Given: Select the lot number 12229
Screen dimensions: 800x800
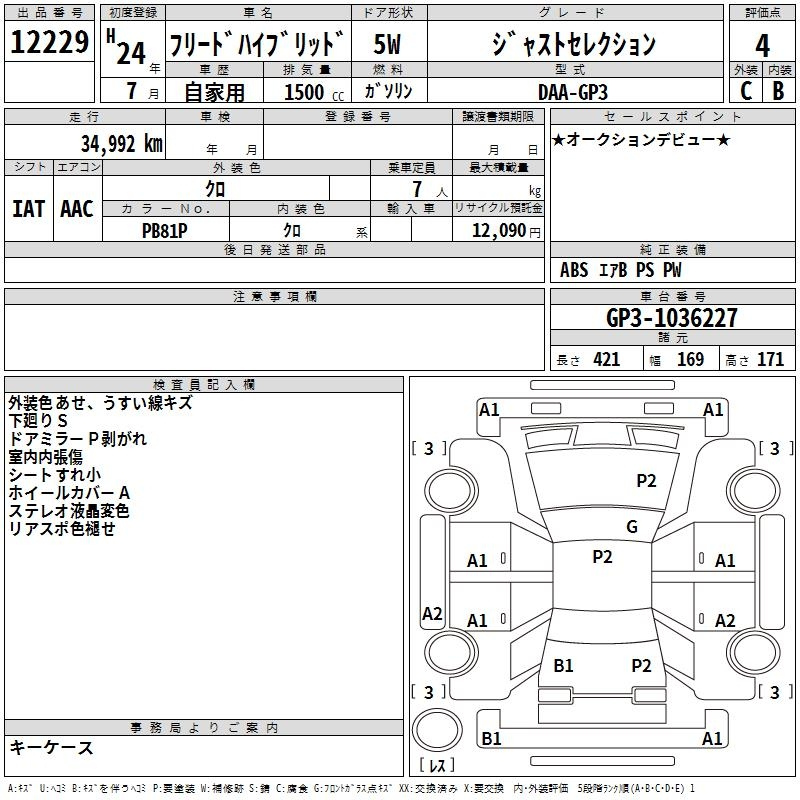Looking at the screenshot, I should click(x=49, y=42).
